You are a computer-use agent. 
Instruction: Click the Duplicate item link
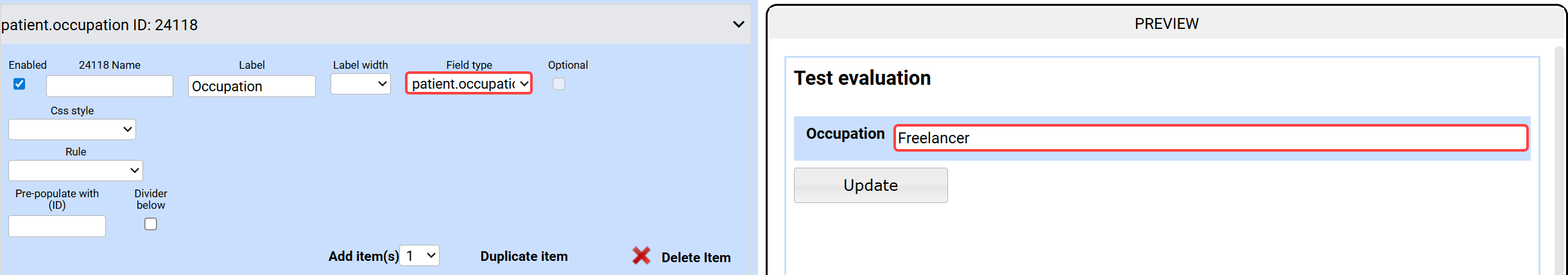(524, 256)
